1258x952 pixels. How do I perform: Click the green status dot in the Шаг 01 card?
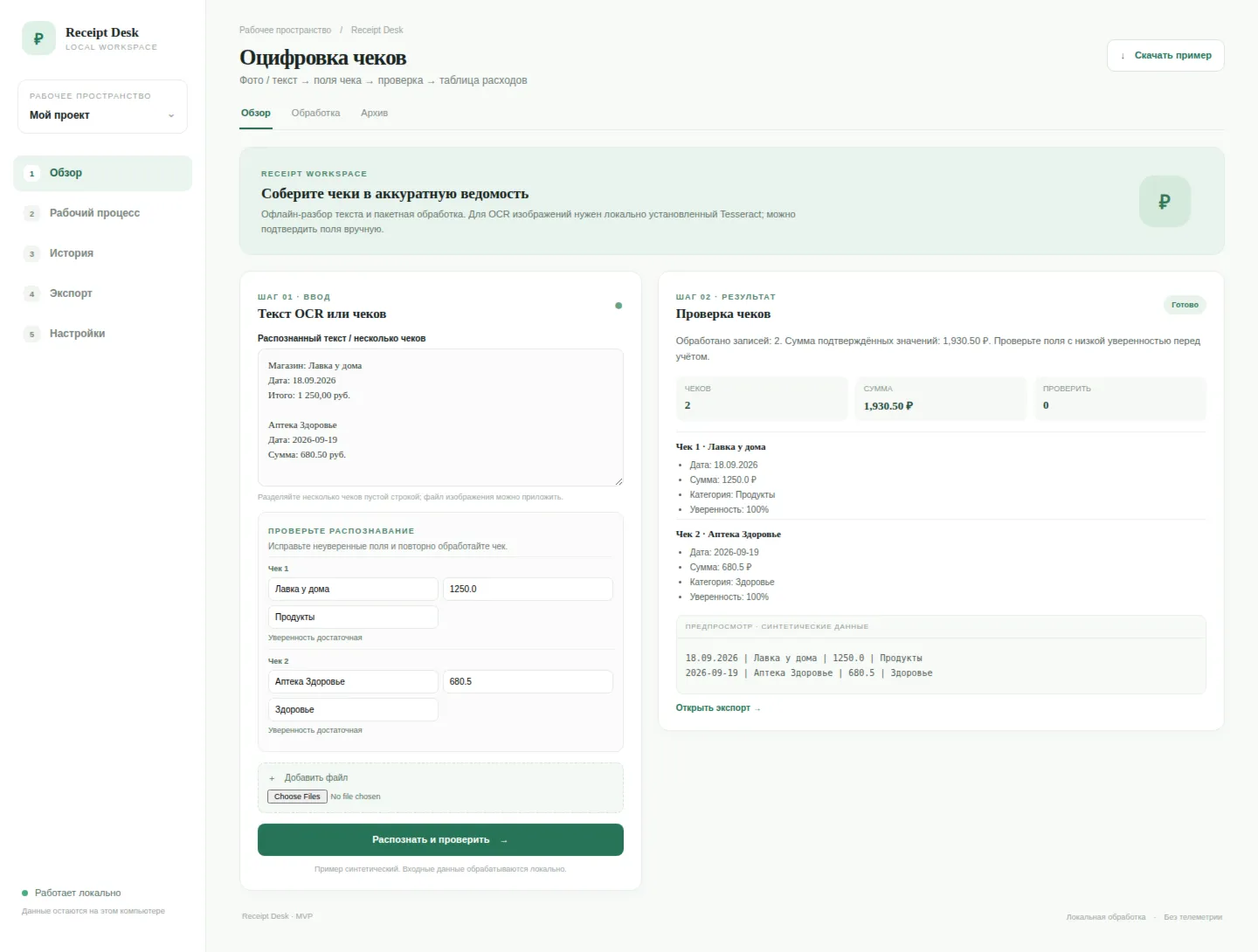(x=619, y=306)
